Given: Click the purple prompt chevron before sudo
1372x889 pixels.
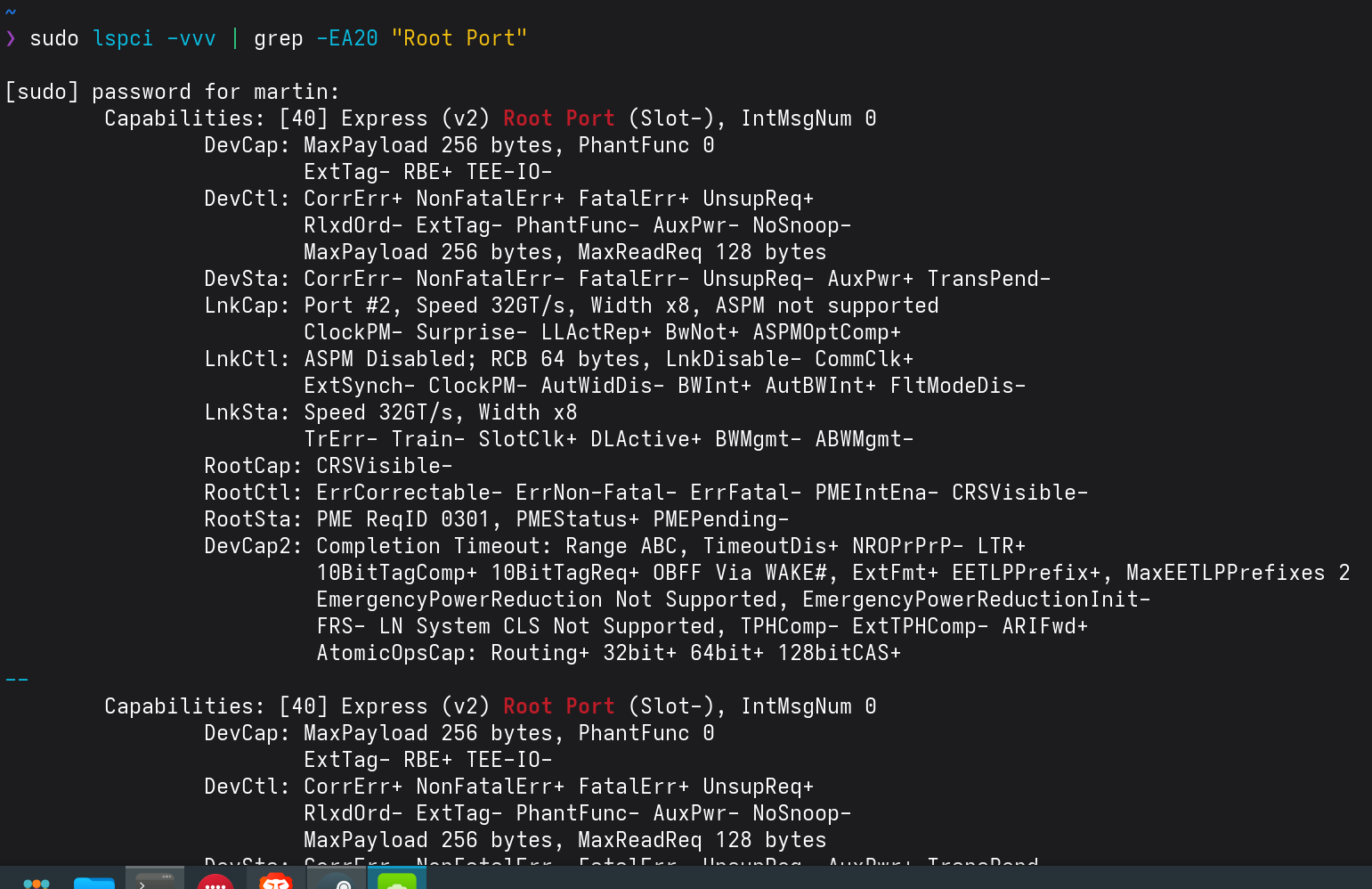Looking at the screenshot, I should coord(11,38).
